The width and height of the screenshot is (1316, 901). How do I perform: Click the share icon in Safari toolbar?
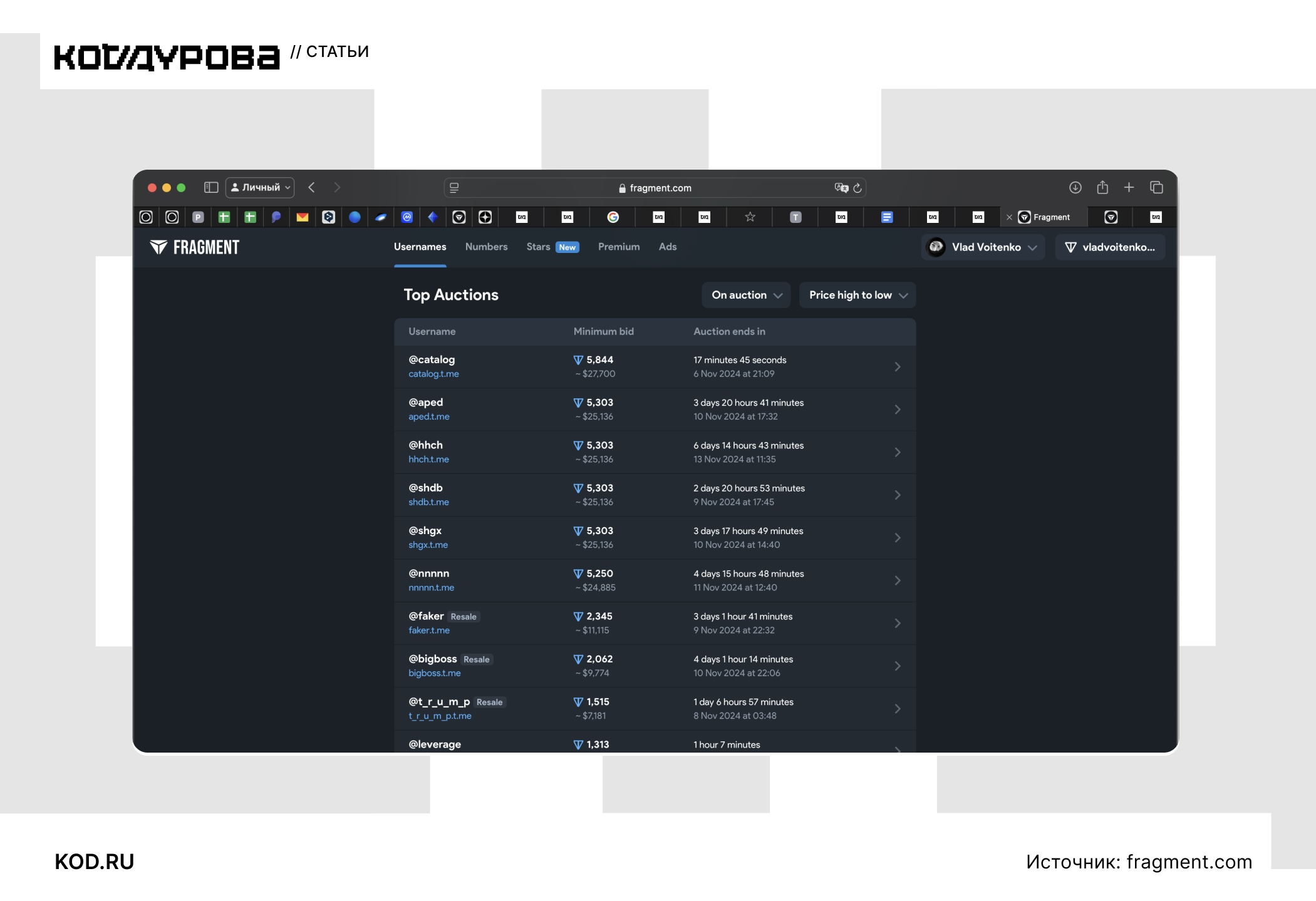[1102, 187]
